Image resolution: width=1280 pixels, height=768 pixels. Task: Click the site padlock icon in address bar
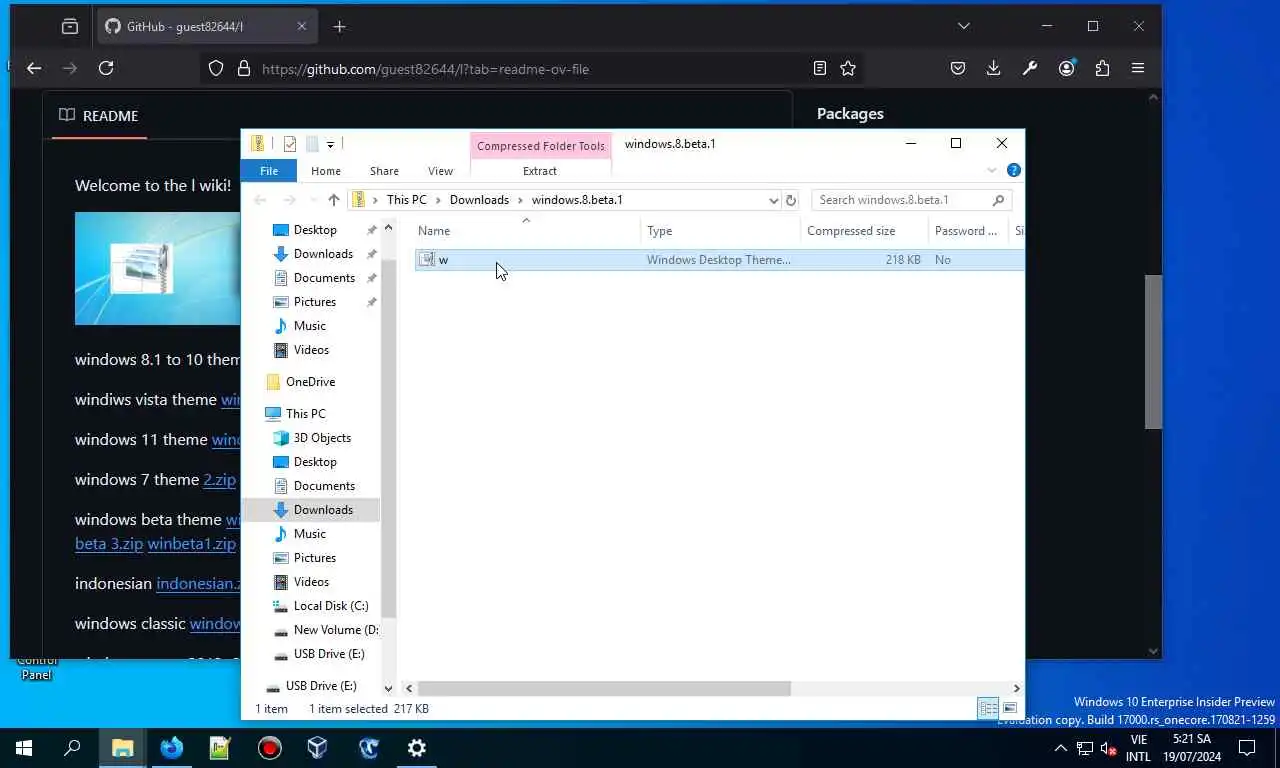click(x=243, y=69)
